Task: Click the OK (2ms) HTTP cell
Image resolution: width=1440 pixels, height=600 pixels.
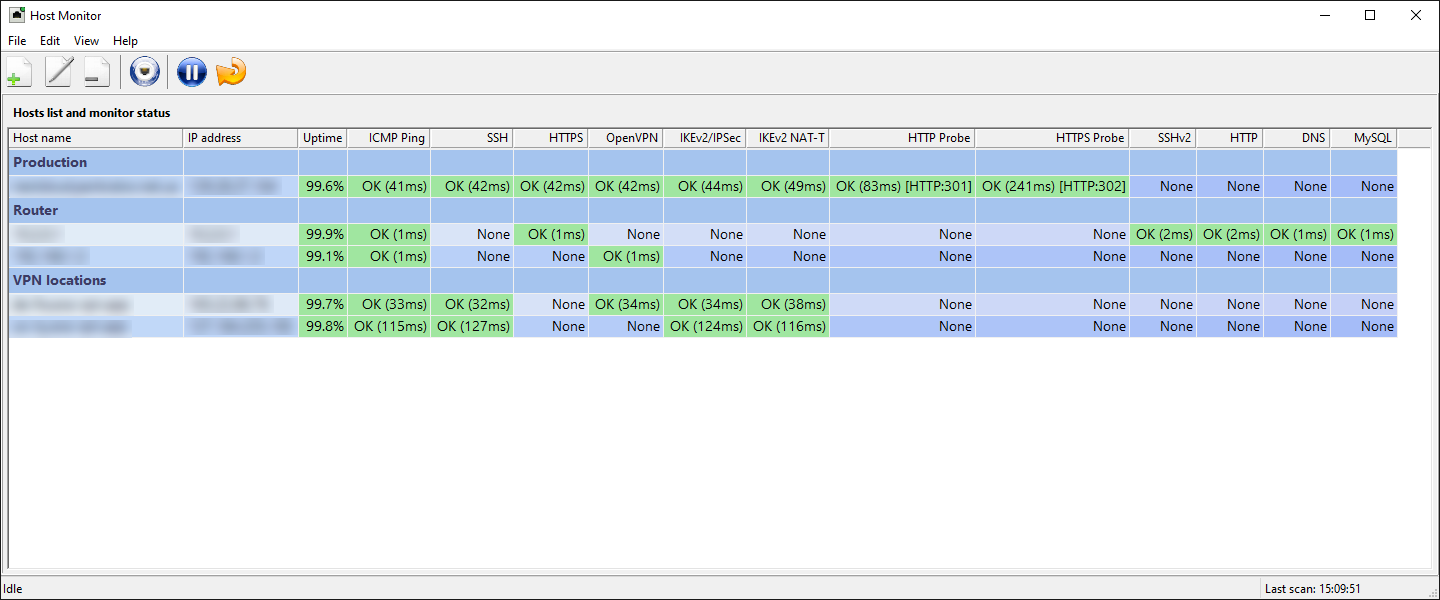Action: click(x=1230, y=234)
